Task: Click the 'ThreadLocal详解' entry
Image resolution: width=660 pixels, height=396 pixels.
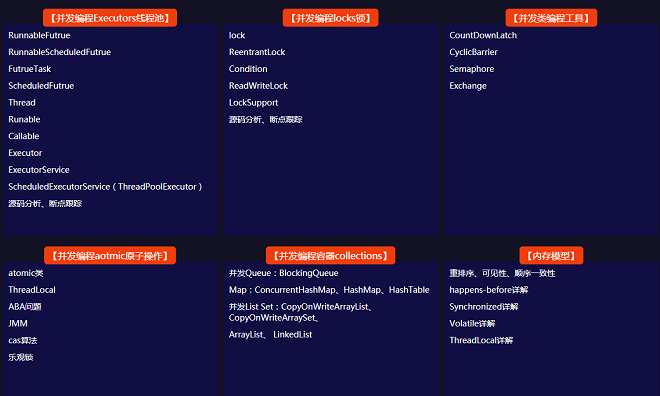Action: (x=481, y=340)
